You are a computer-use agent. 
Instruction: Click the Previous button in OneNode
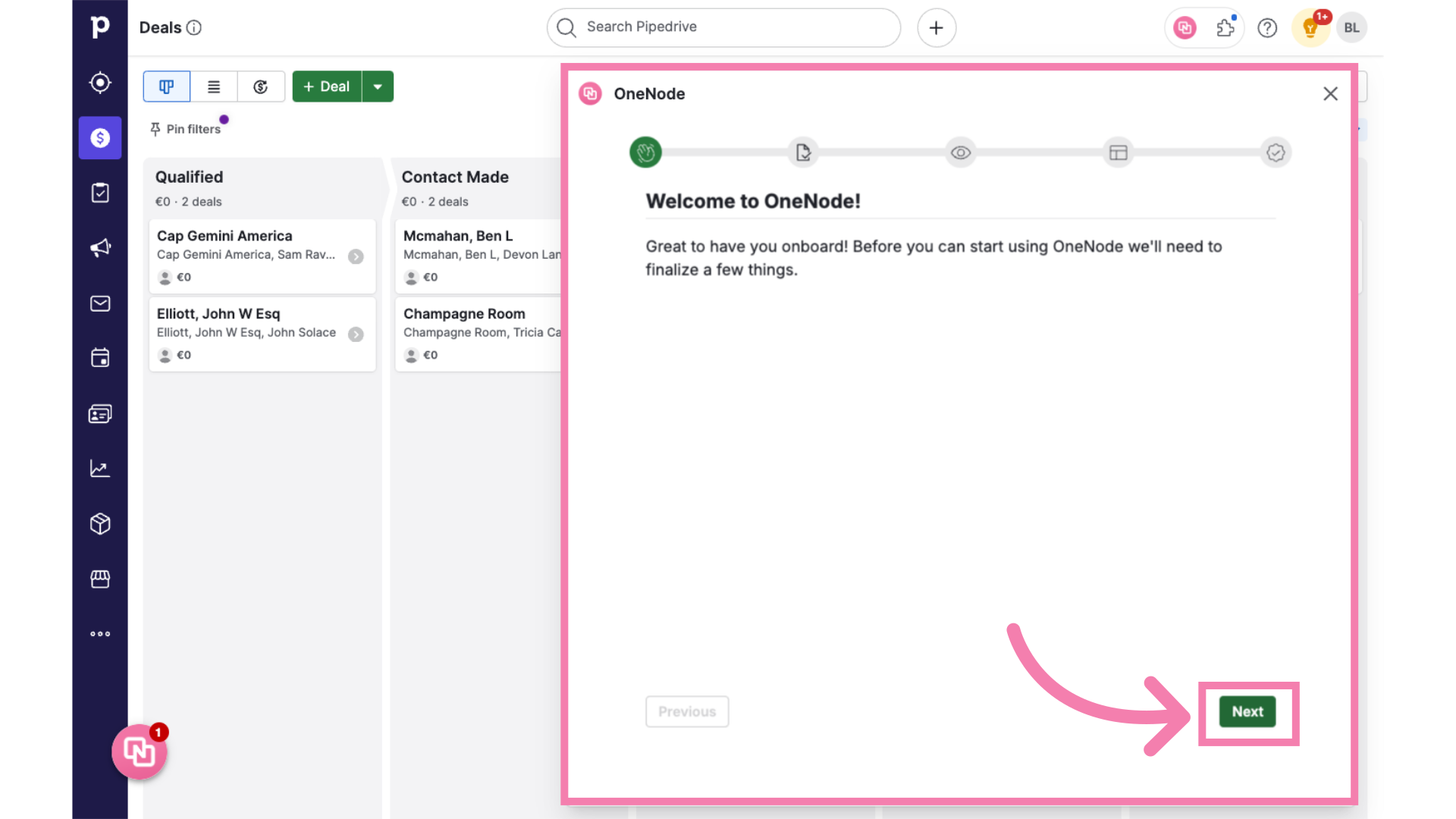coord(687,711)
